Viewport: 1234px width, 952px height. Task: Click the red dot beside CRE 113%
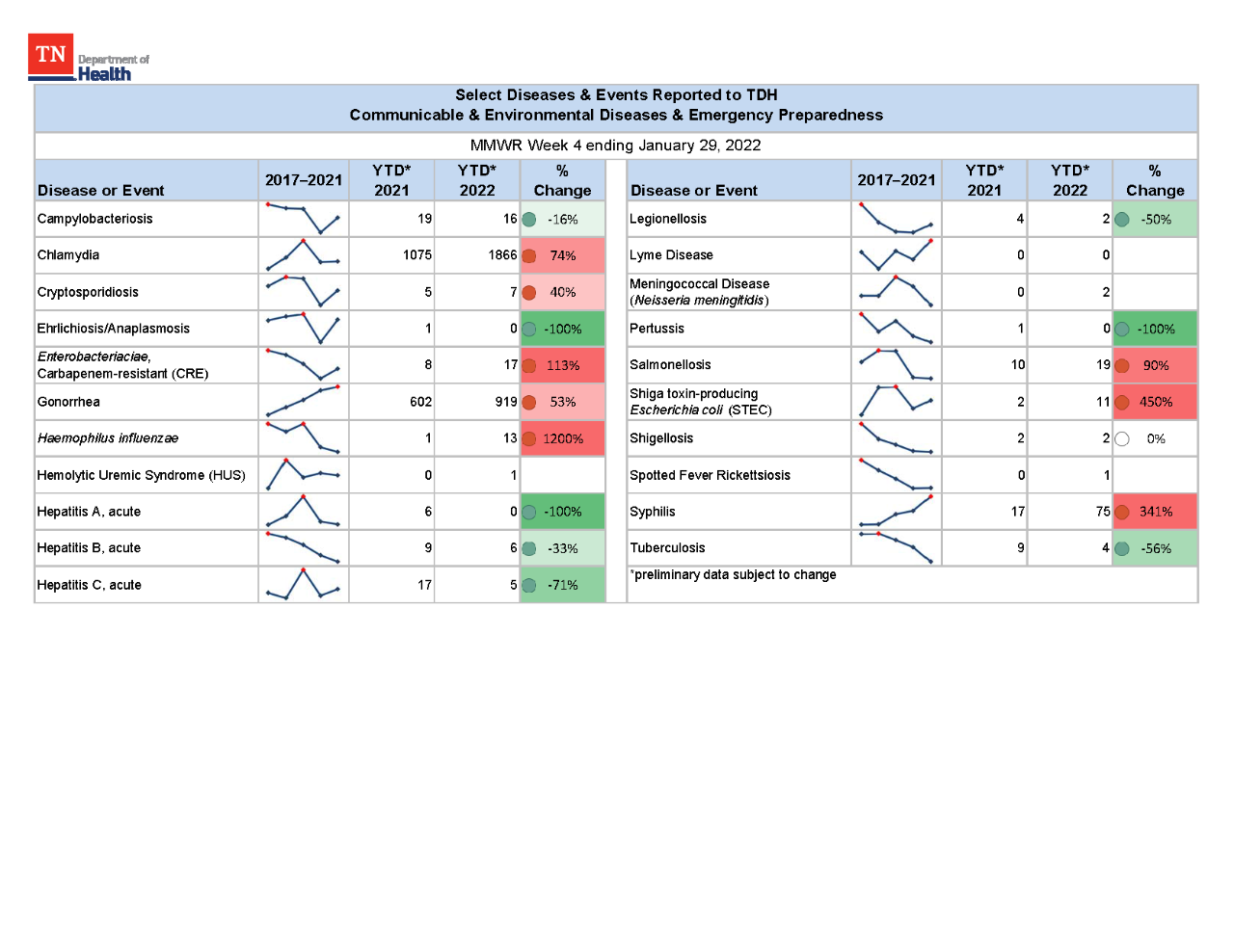coord(529,366)
